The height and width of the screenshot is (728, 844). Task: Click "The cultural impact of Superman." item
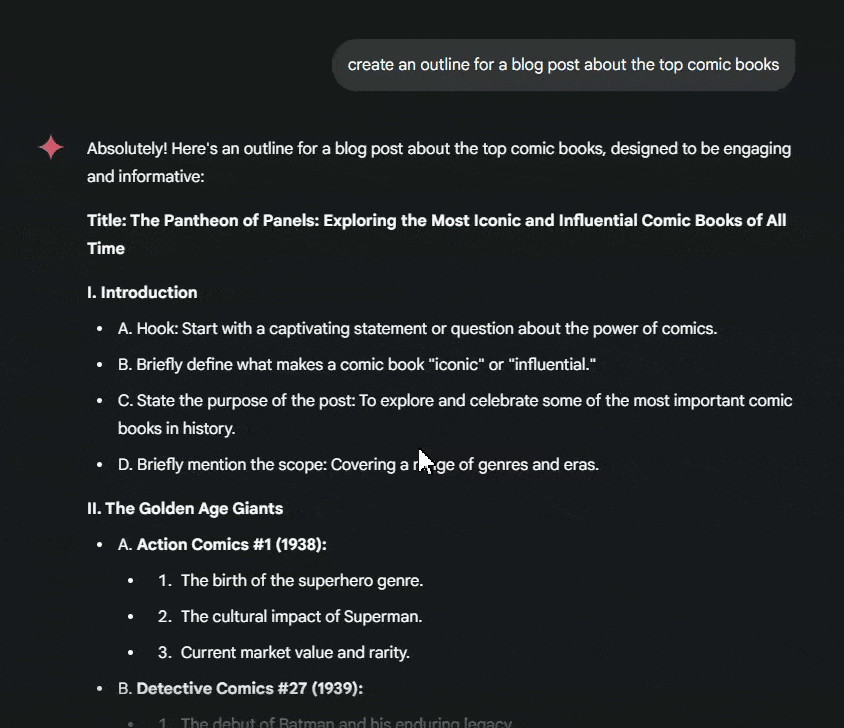(301, 617)
